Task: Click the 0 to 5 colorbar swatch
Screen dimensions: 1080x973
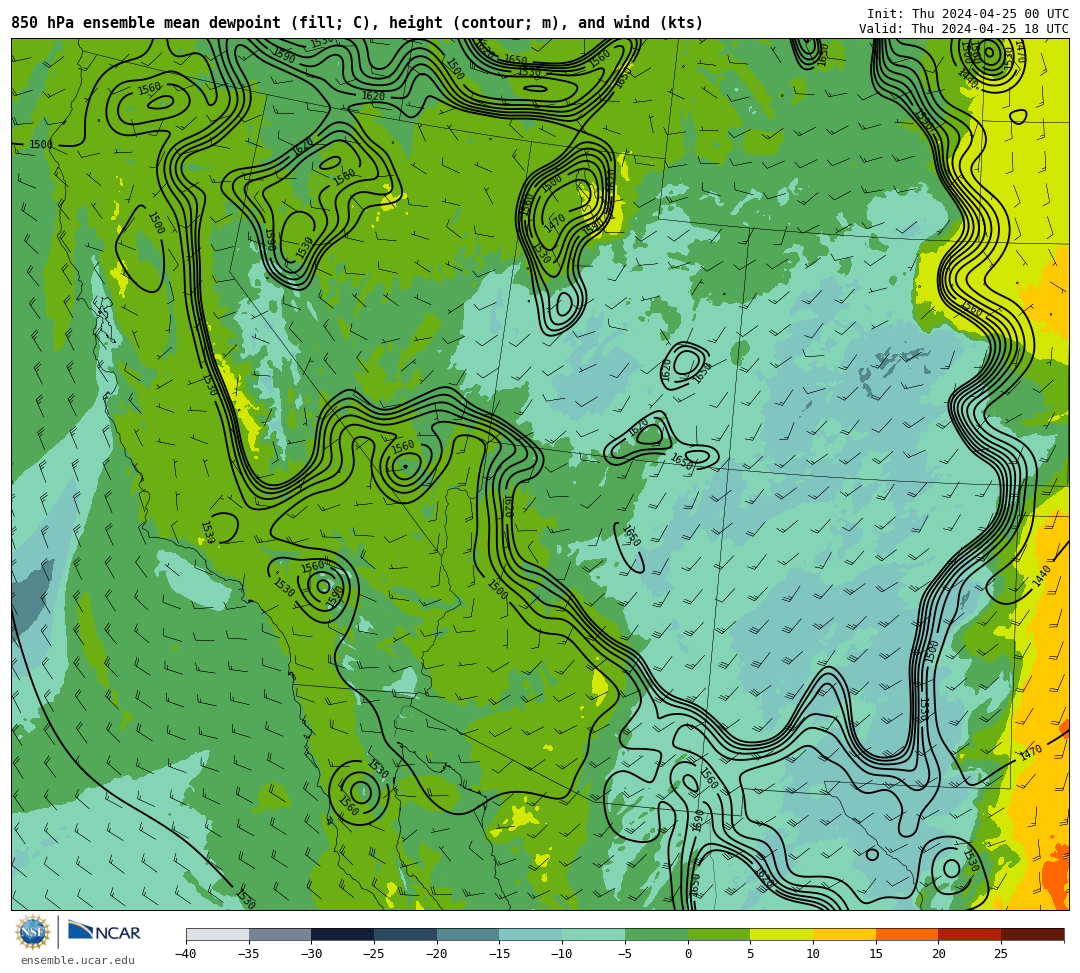Action: pyautogui.click(x=719, y=934)
